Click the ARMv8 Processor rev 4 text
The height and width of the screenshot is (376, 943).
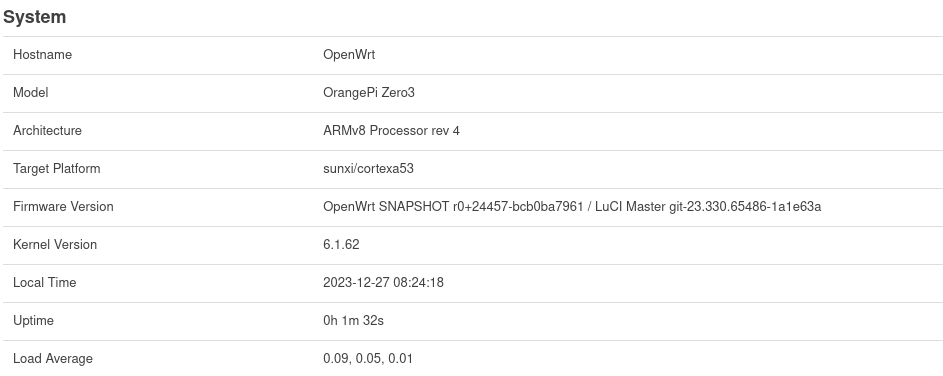pyautogui.click(x=392, y=131)
